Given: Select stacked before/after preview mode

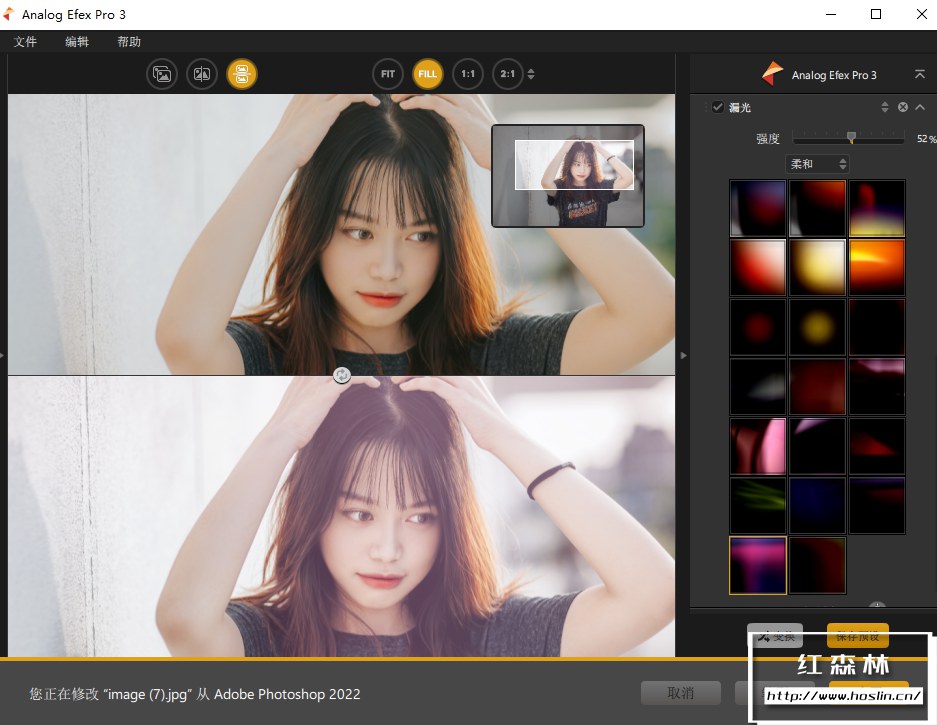Looking at the screenshot, I should coord(242,74).
